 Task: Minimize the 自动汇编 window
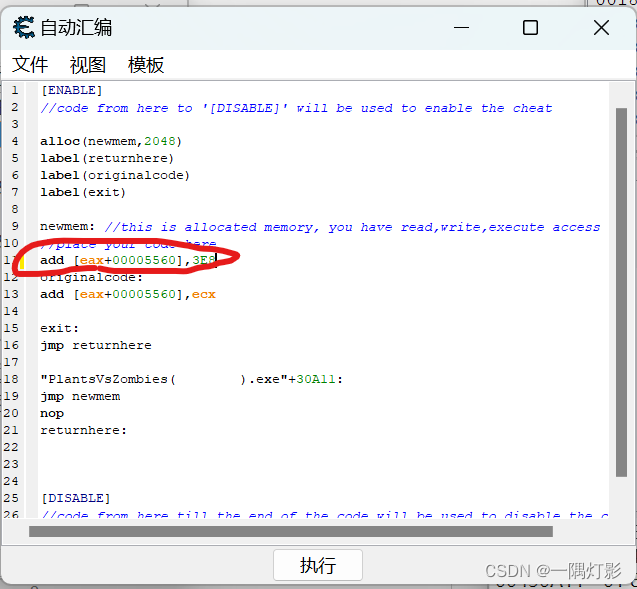tap(461, 28)
